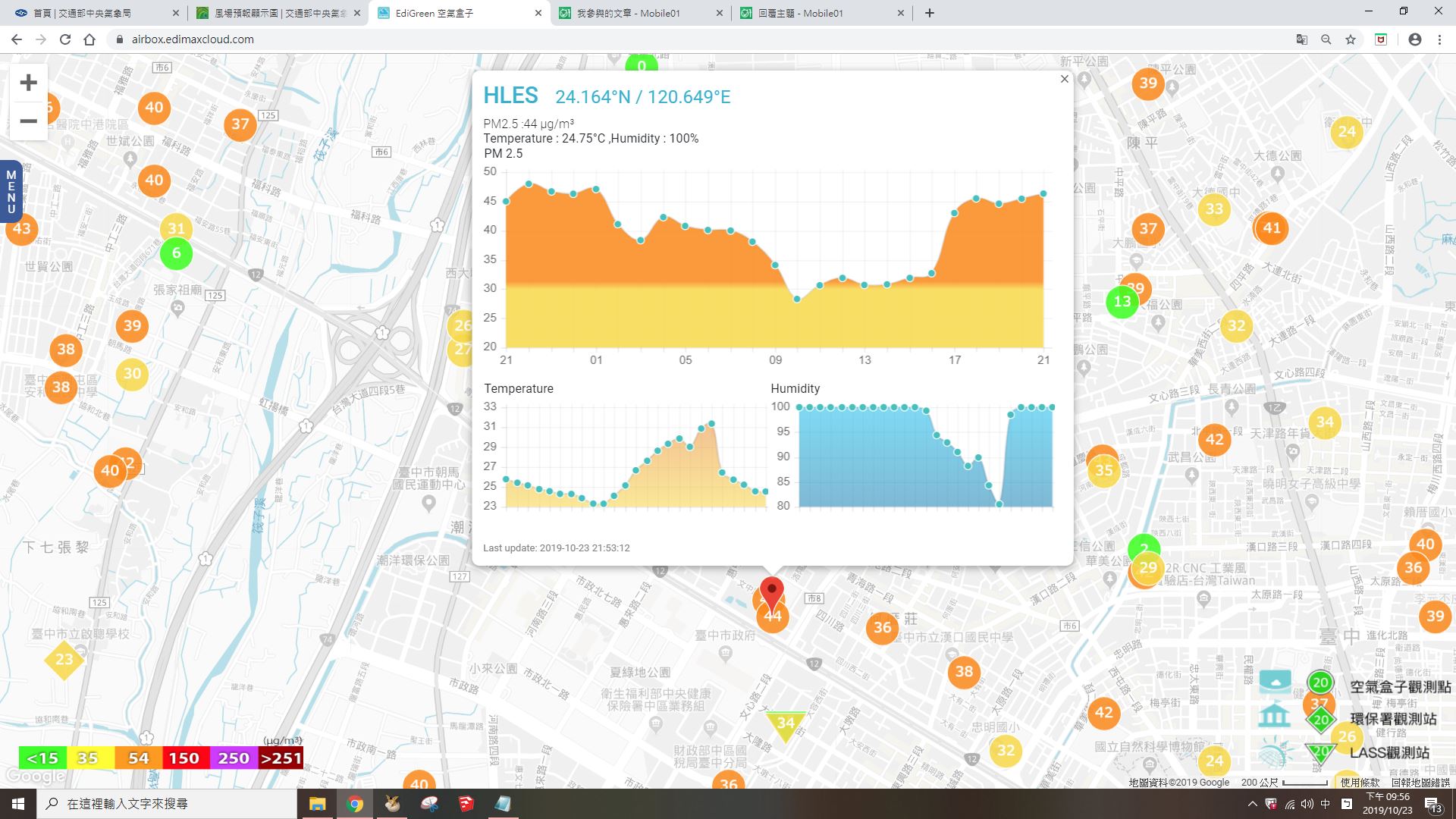Go back to the previous page
Viewport: 1456px width, 819px height.
(17, 39)
